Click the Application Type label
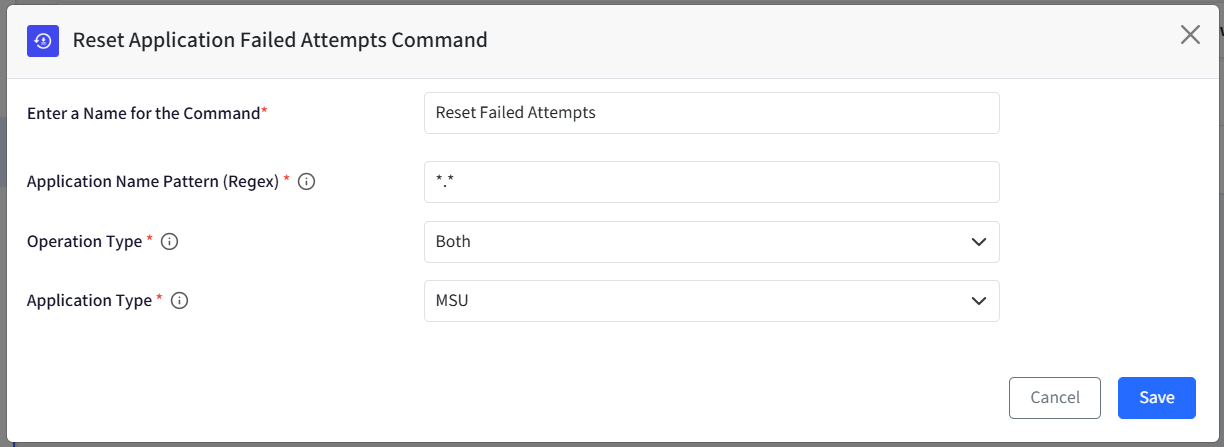This screenshot has width=1224, height=447. pos(90,300)
